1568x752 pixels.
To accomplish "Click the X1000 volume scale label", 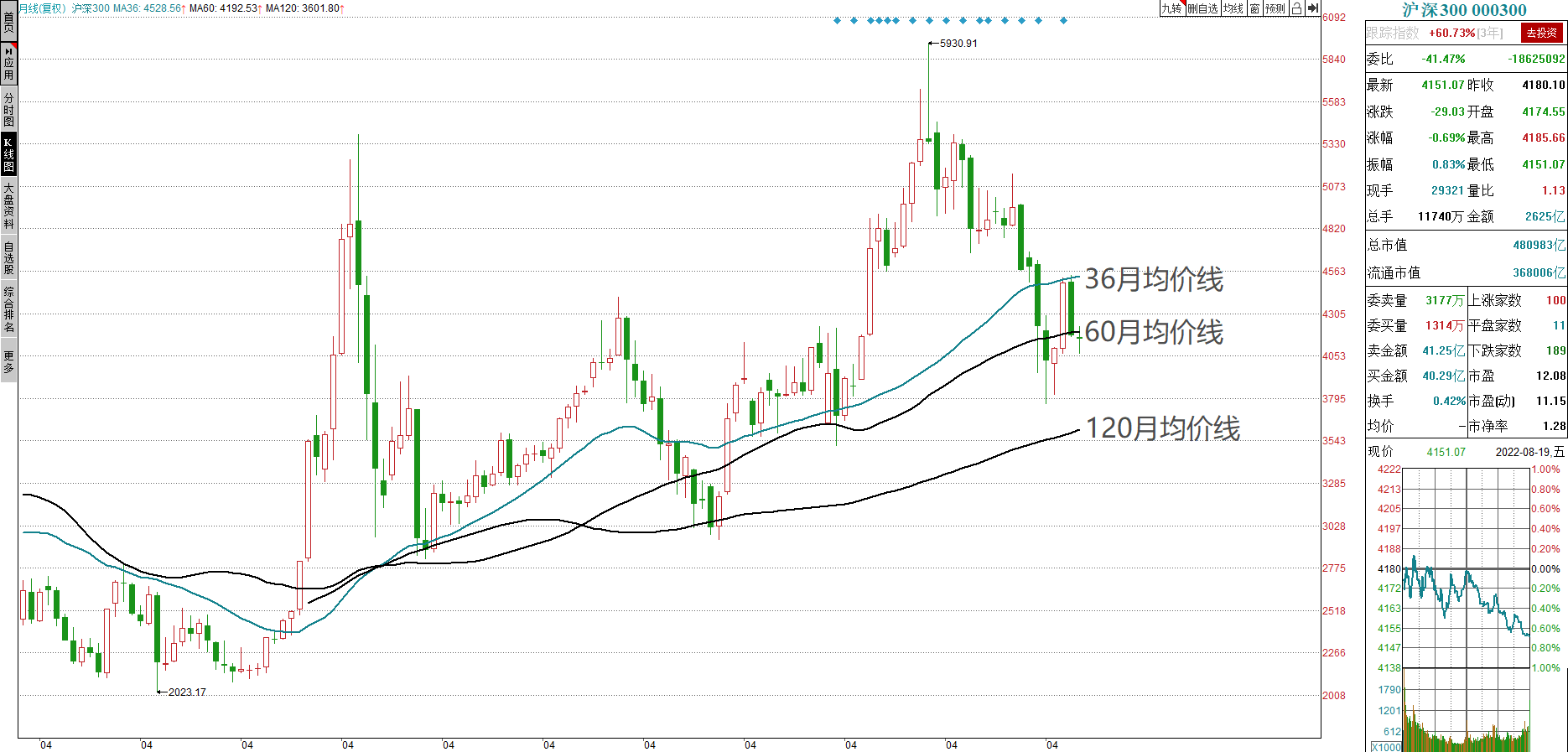I will pyautogui.click(x=1386, y=746).
